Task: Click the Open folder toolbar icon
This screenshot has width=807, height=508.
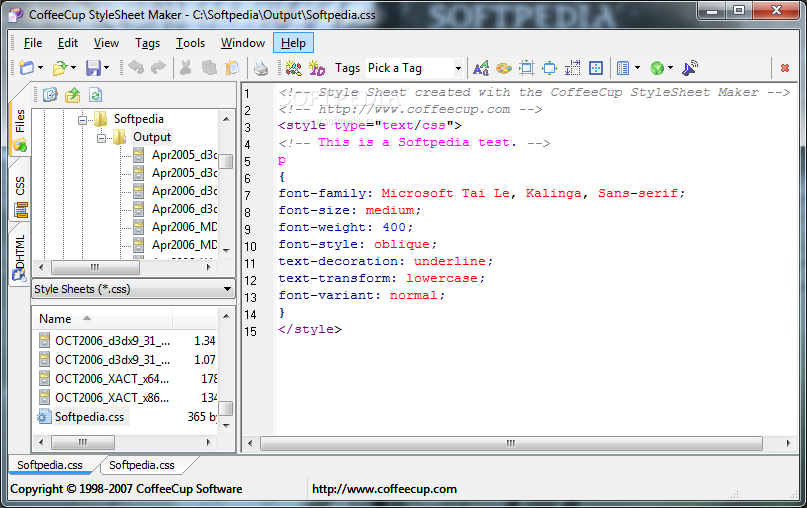Action: click(60, 68)
